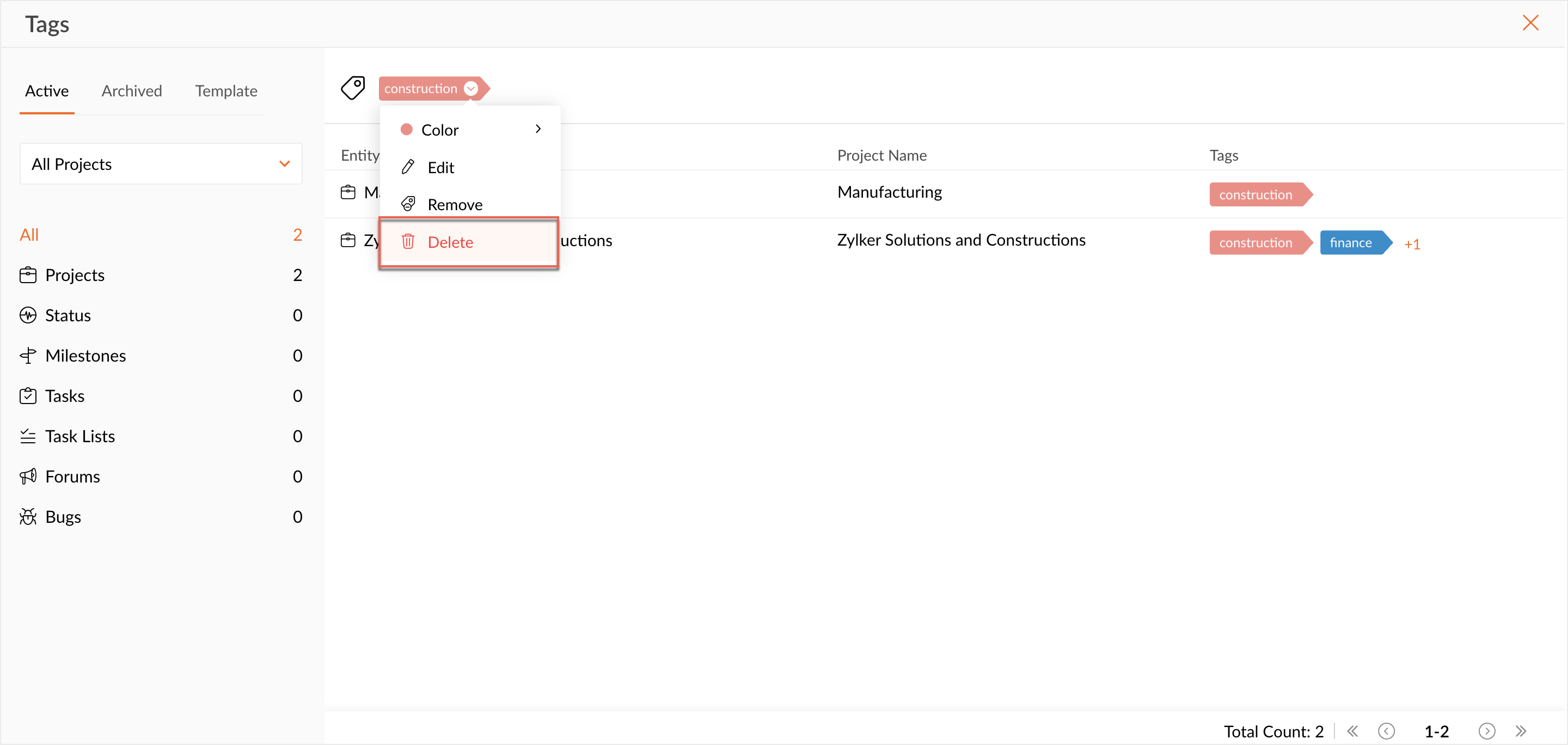Click the Remove tag icon in menu
The height and width of the screenshot is (745, 1568).
[408, 204]
